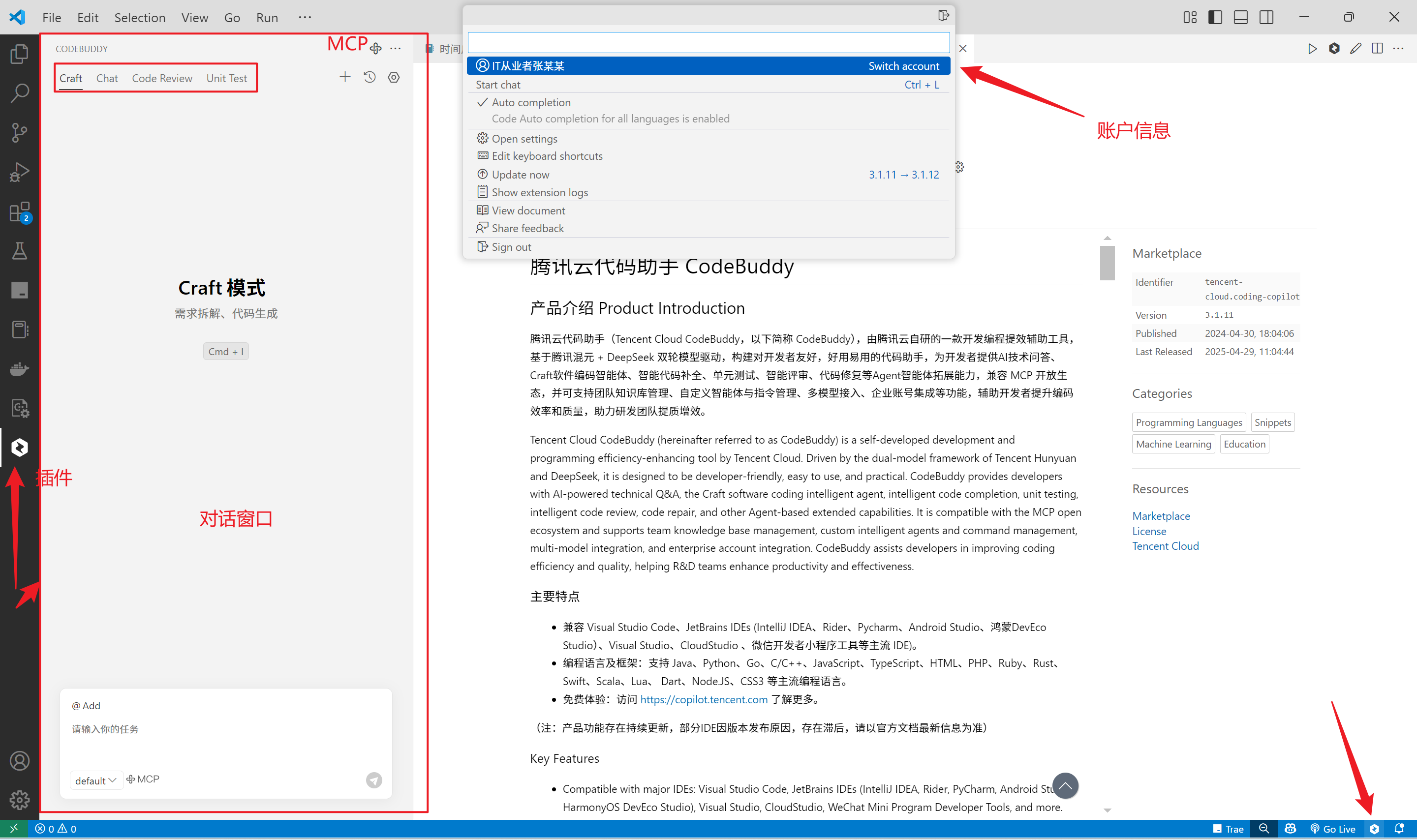Select Update now entry
The image size is (1417, 840).
click(x=708, y=174)
